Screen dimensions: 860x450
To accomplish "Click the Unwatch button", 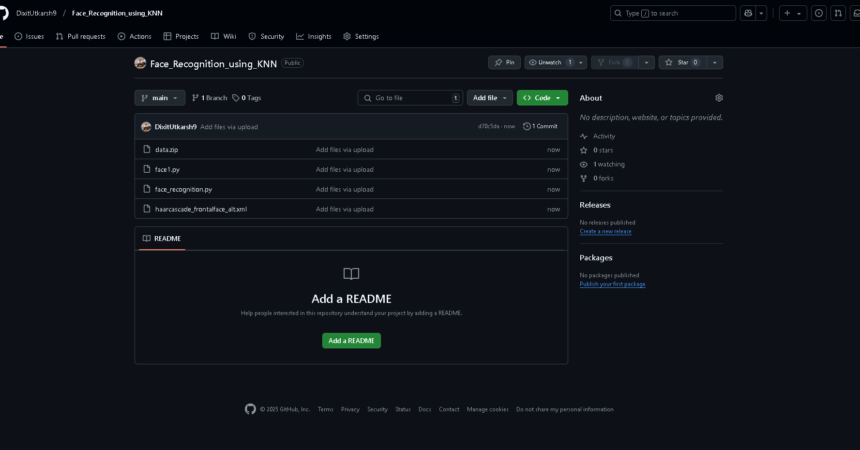I will tap(550, 63).
